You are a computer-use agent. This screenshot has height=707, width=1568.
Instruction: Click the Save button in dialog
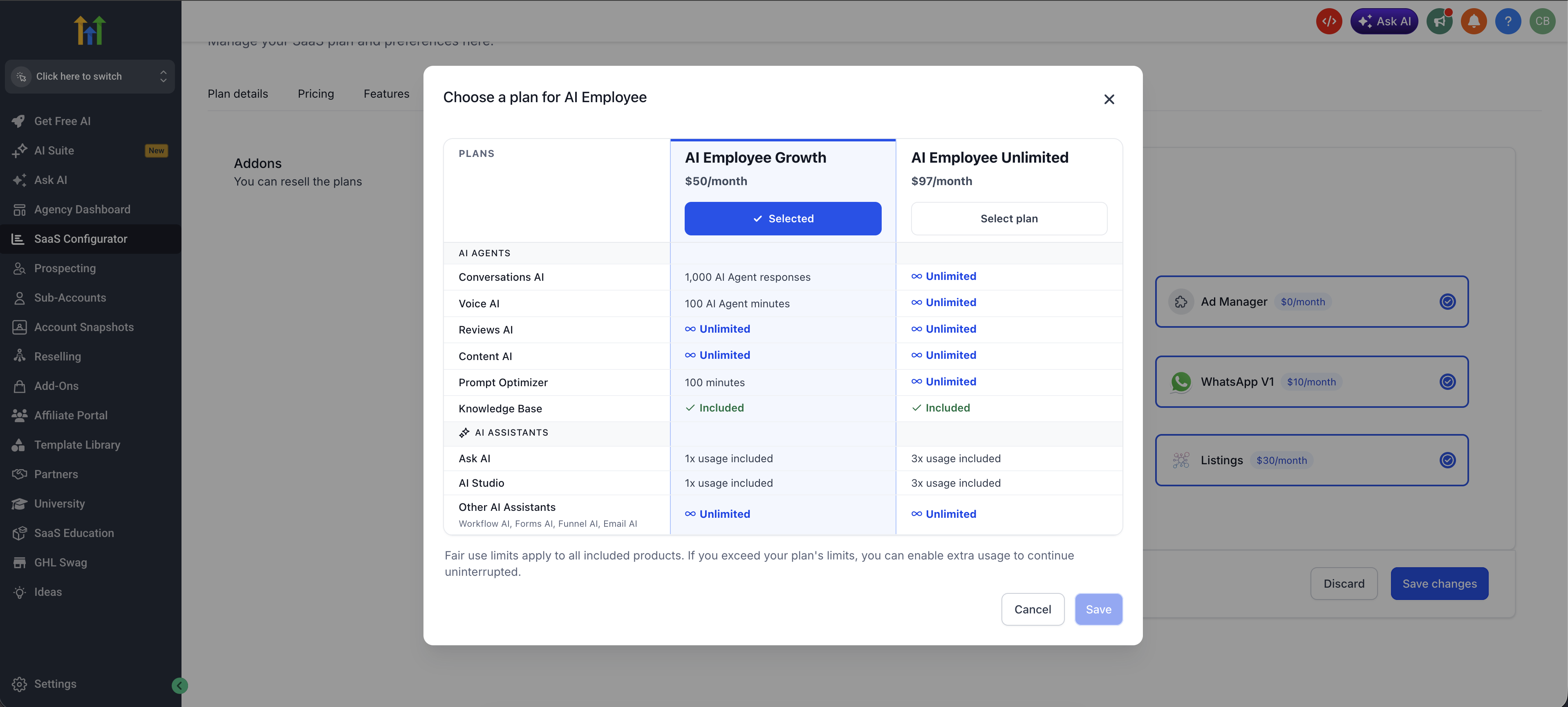[1099, 609]
